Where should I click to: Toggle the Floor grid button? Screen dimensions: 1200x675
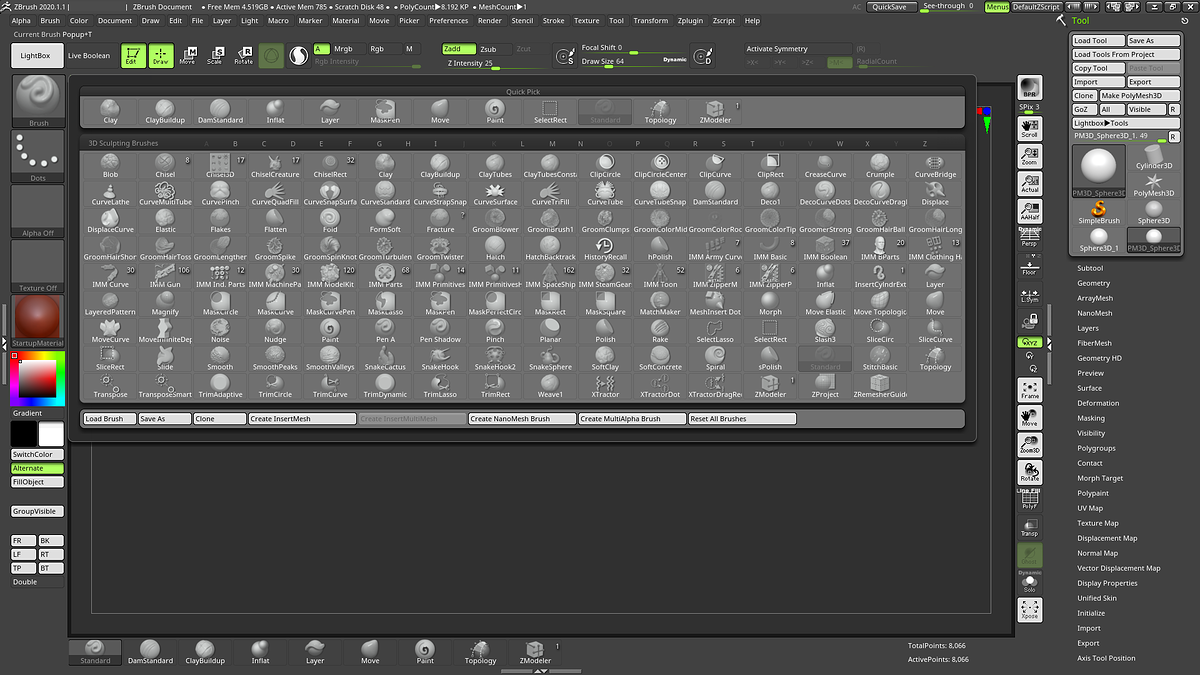(1030, 266)
